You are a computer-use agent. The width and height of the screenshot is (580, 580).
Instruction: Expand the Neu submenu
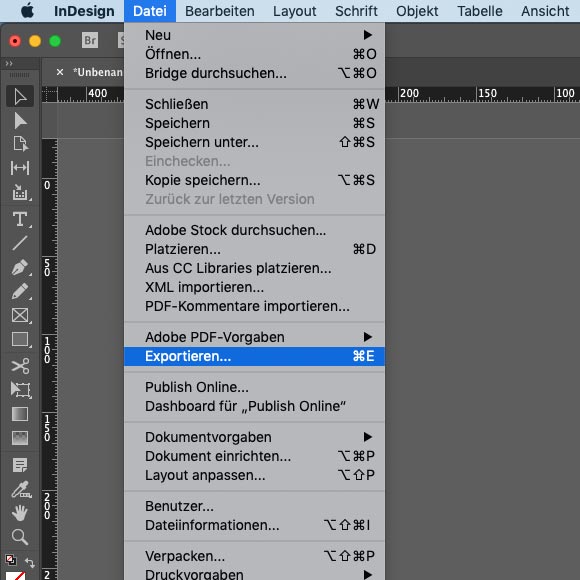tap(254, 35)
